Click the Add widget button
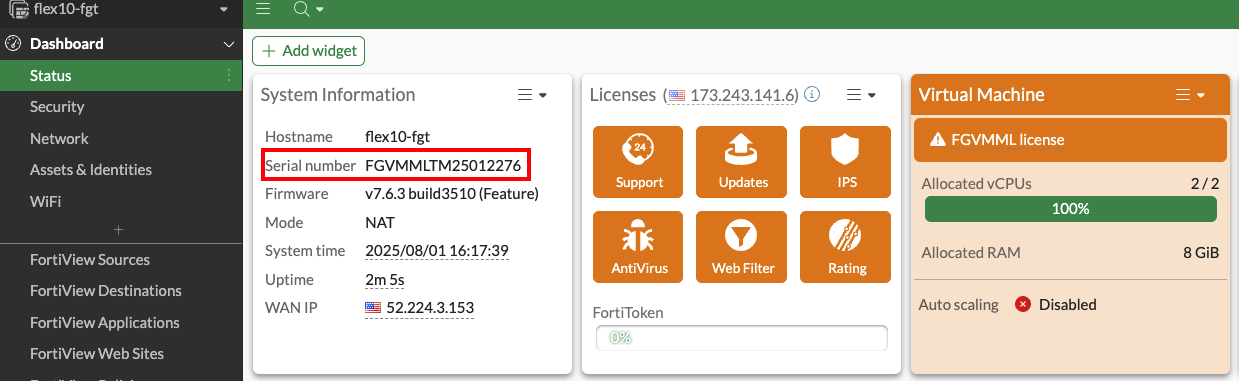 click(308, 50)
